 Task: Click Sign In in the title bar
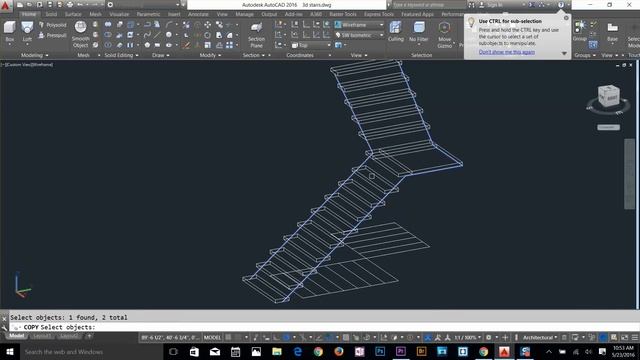click(x=491, y=5)
